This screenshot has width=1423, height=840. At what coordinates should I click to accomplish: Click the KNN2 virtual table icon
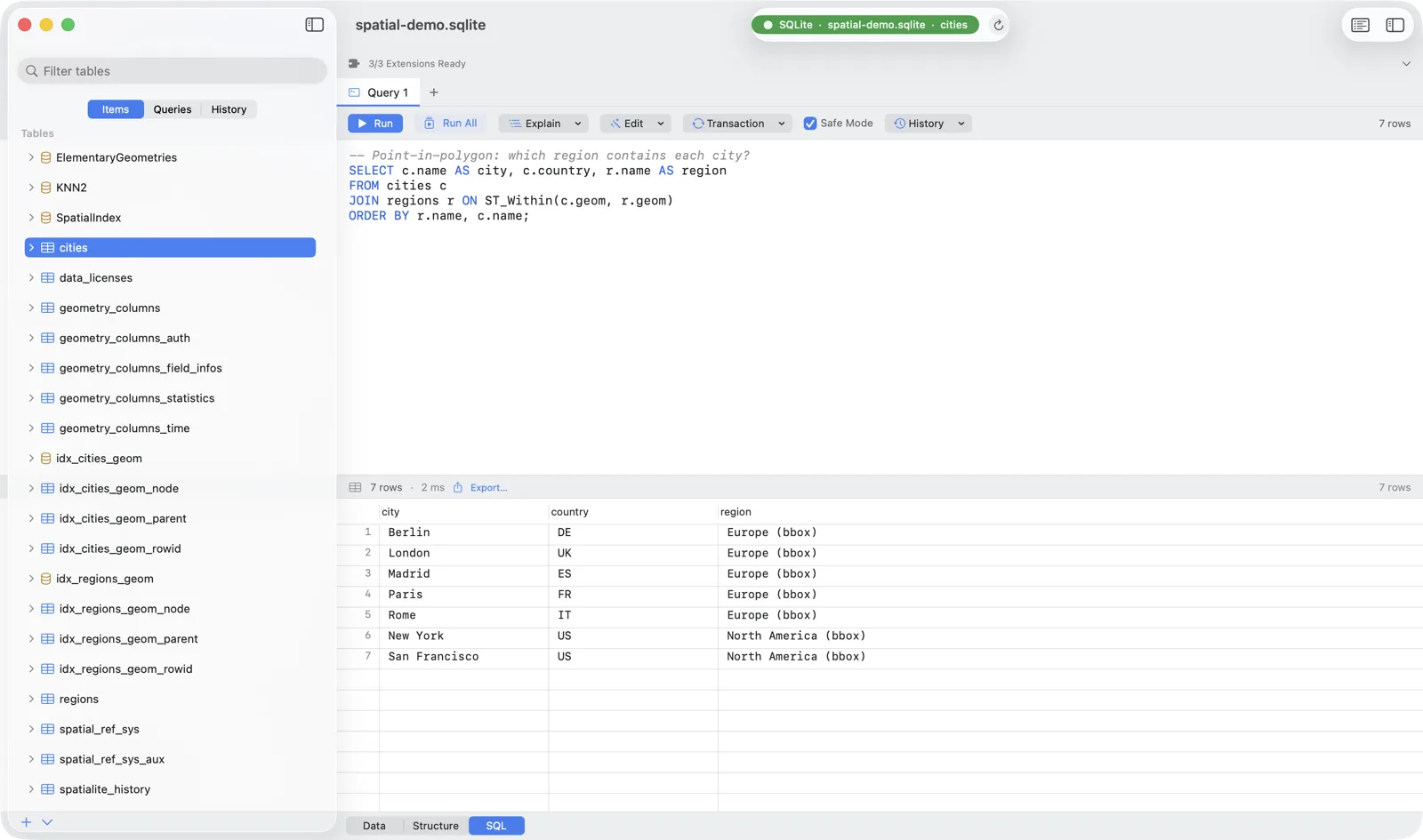click(45, 188)
